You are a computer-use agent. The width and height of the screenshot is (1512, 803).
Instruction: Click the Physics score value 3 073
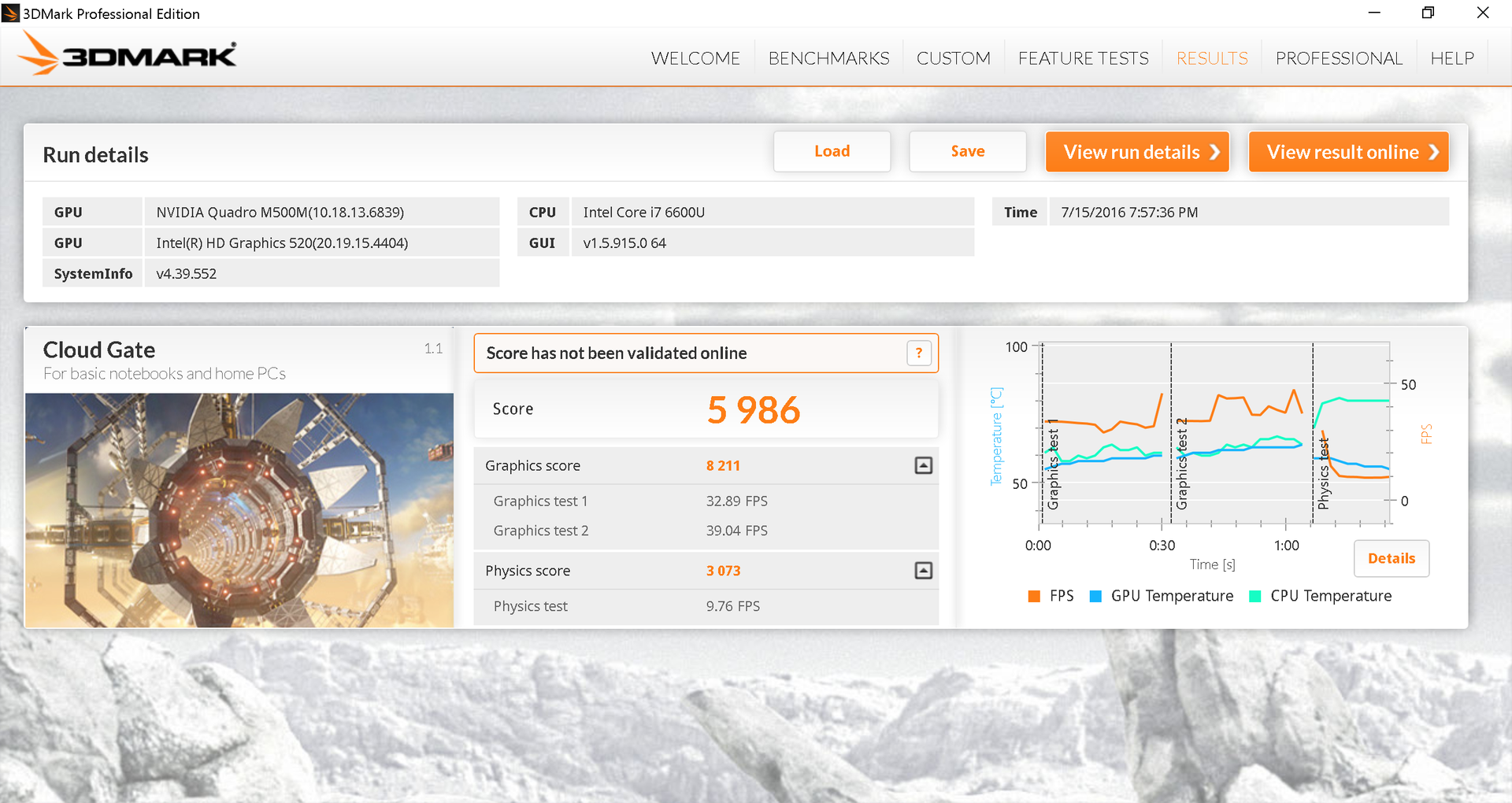point(723,571)
